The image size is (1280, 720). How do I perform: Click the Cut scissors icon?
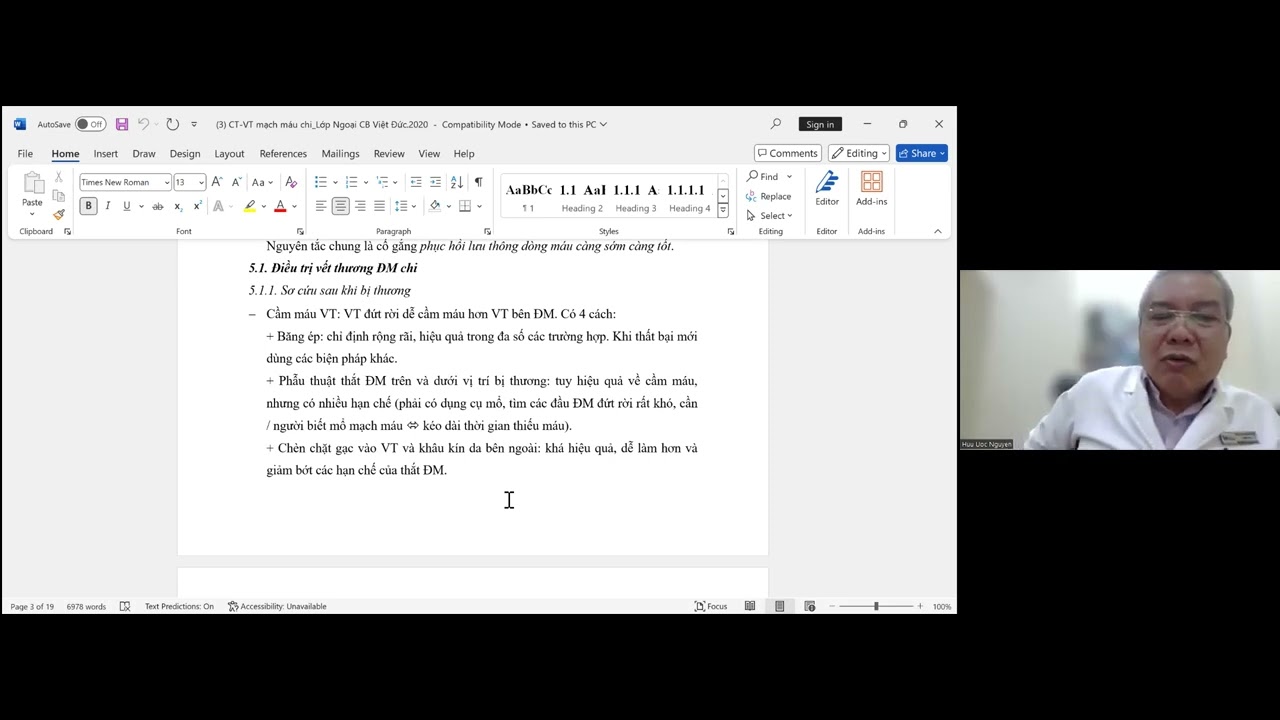point(59,176)
